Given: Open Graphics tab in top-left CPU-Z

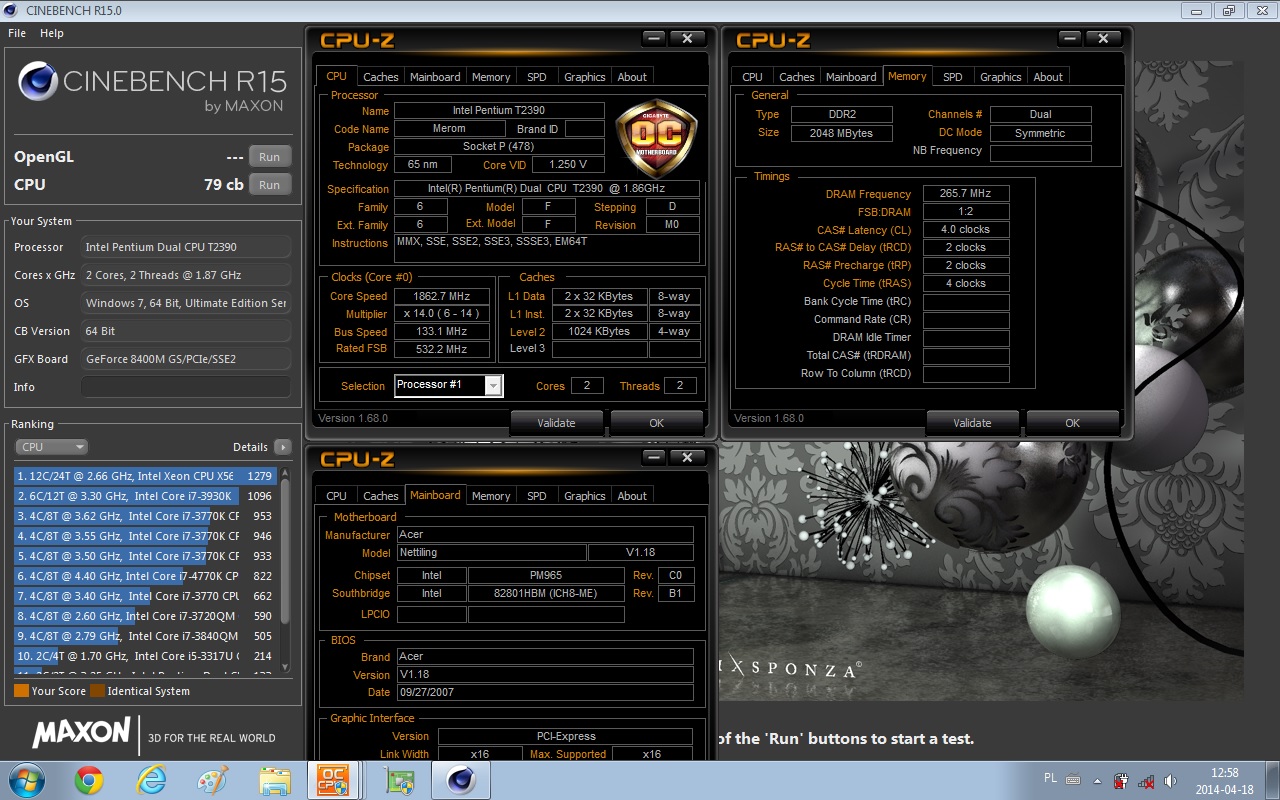Looking at the screenshot, I should 585,77.
